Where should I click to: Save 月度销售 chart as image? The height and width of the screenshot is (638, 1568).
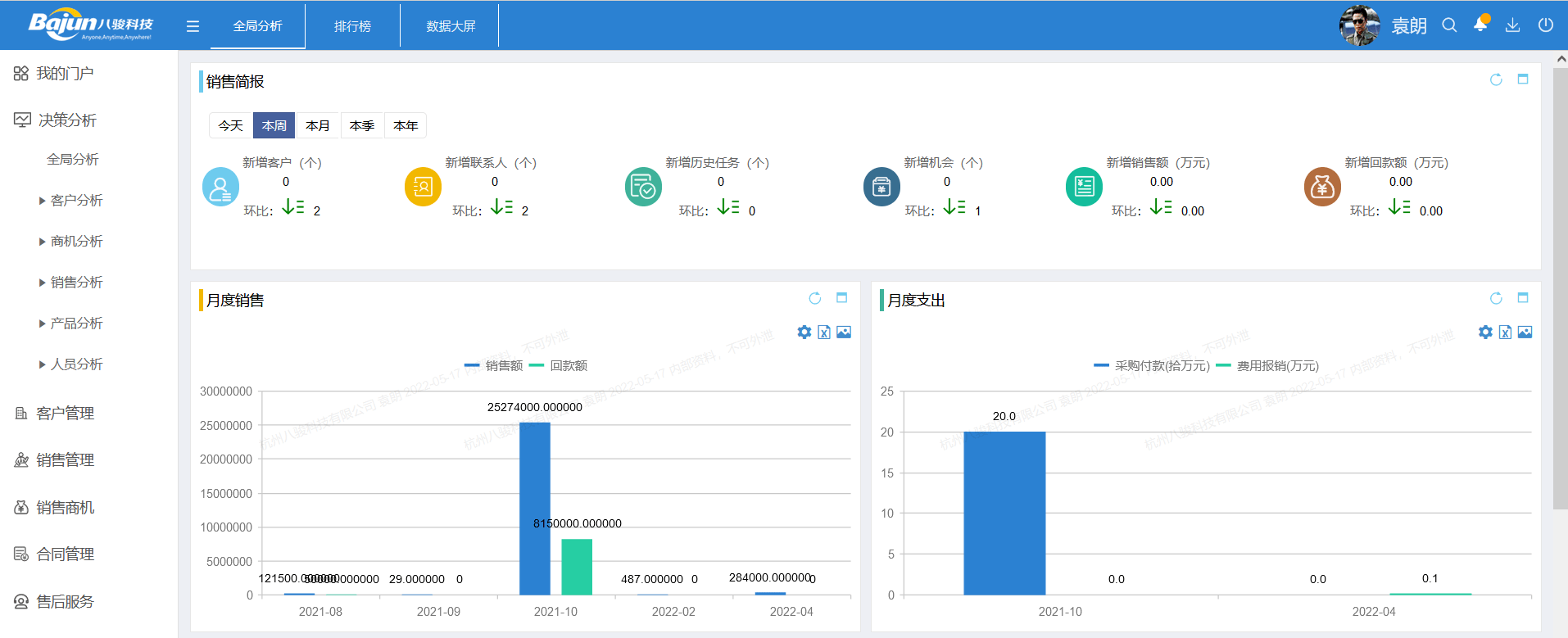[844, 332]
